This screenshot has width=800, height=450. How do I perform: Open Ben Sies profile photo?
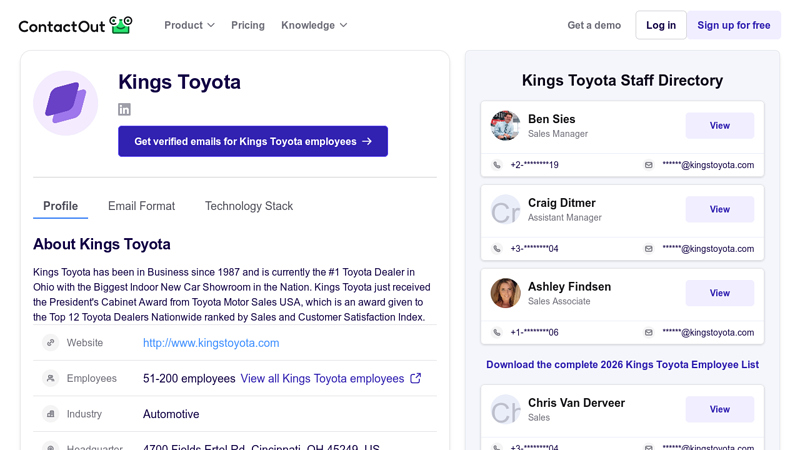click(x=505, y=126)
